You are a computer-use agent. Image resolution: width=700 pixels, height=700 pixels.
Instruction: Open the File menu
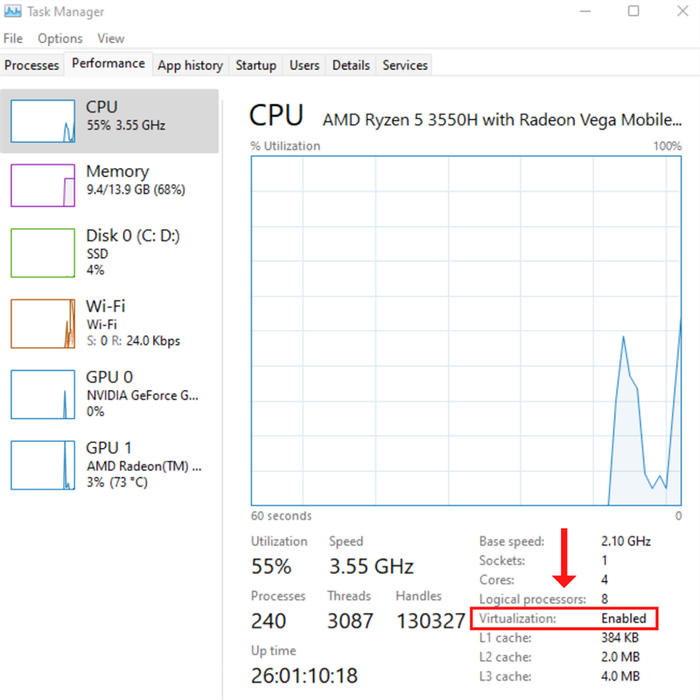[13, 38]
